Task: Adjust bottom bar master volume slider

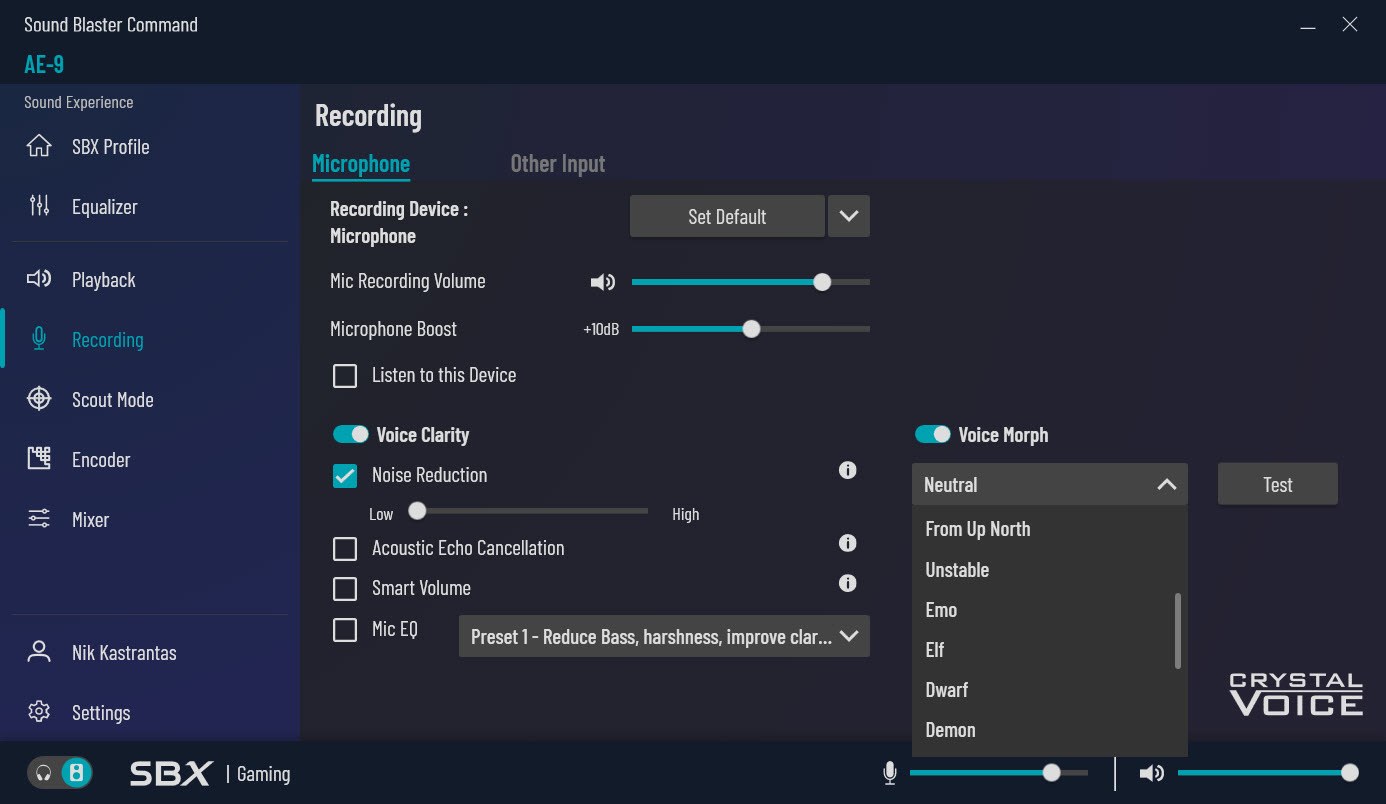Action: pos(1269,773)
